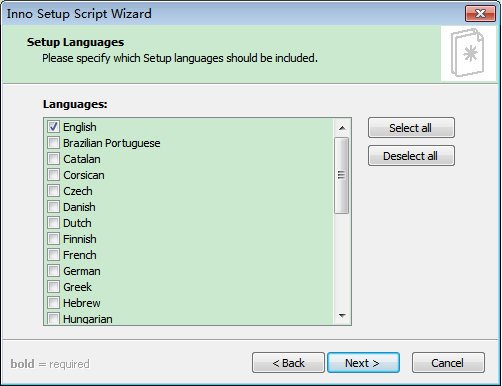The height and width of the screenshot is (386, 502).
Task: Cancel the script wizard
Action: click(x=448, y=363)
